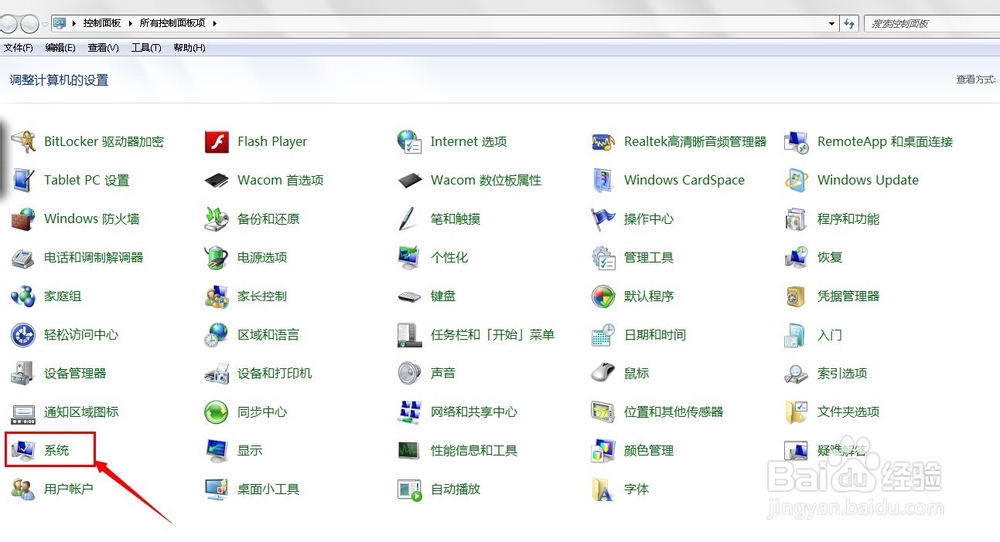This screenshot has width=1000, height=542.
Task: Open the 键盘 keyboard icon
Action: pos(409,297)
